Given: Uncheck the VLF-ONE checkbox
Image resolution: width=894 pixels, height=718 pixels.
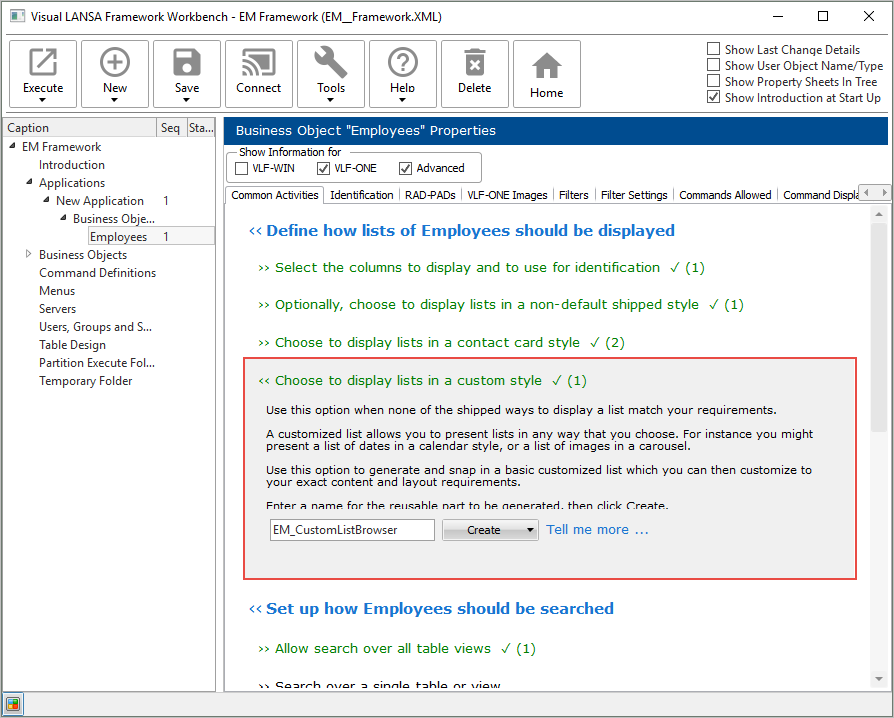Looking at the screenshot, I should (x=323, y=168).
